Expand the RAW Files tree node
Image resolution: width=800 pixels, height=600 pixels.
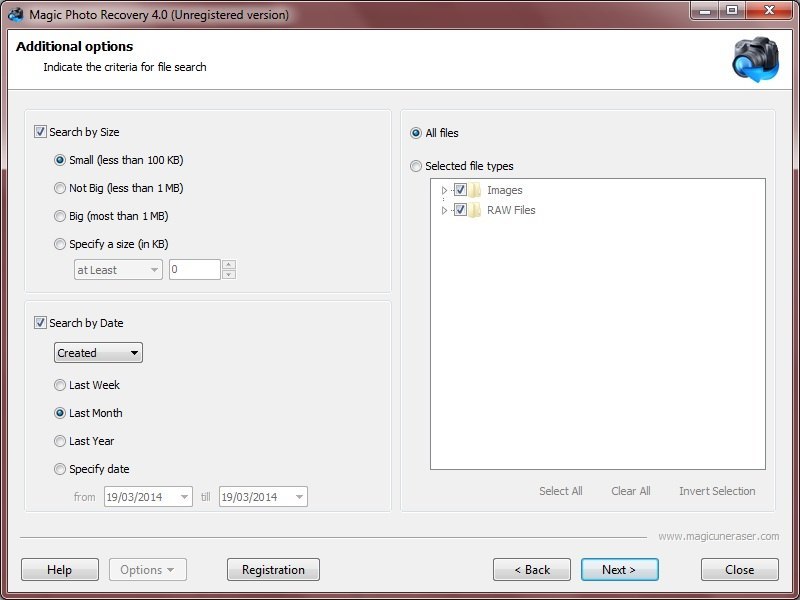coord(444,210)
